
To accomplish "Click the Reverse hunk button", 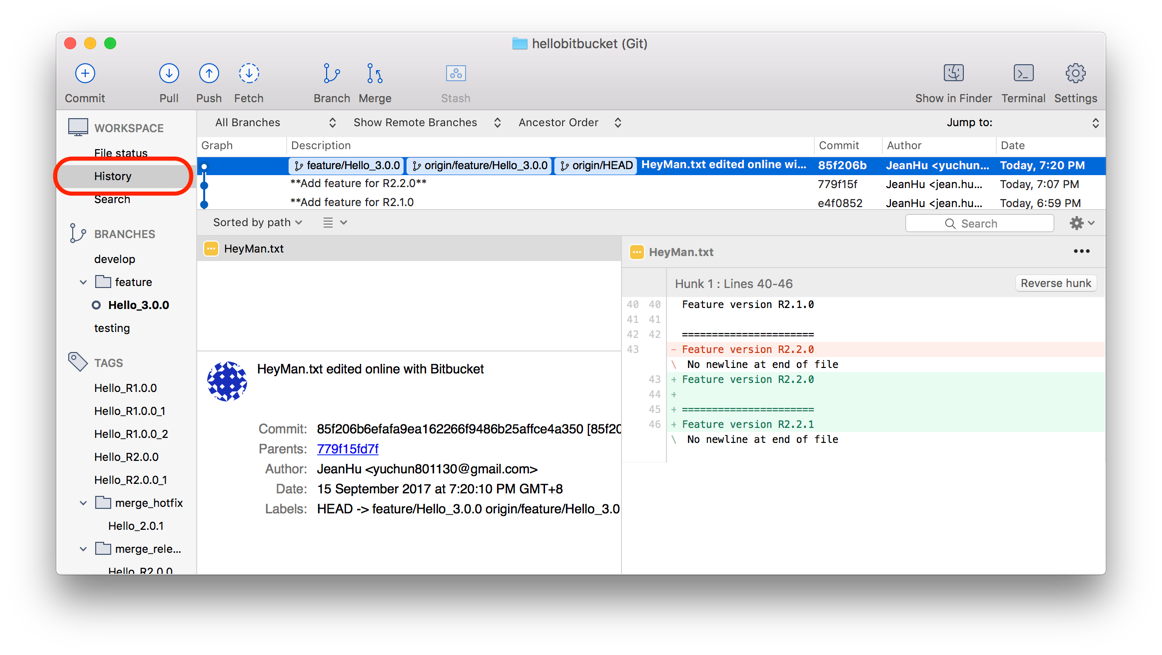I will click(x=1055, y=283).
